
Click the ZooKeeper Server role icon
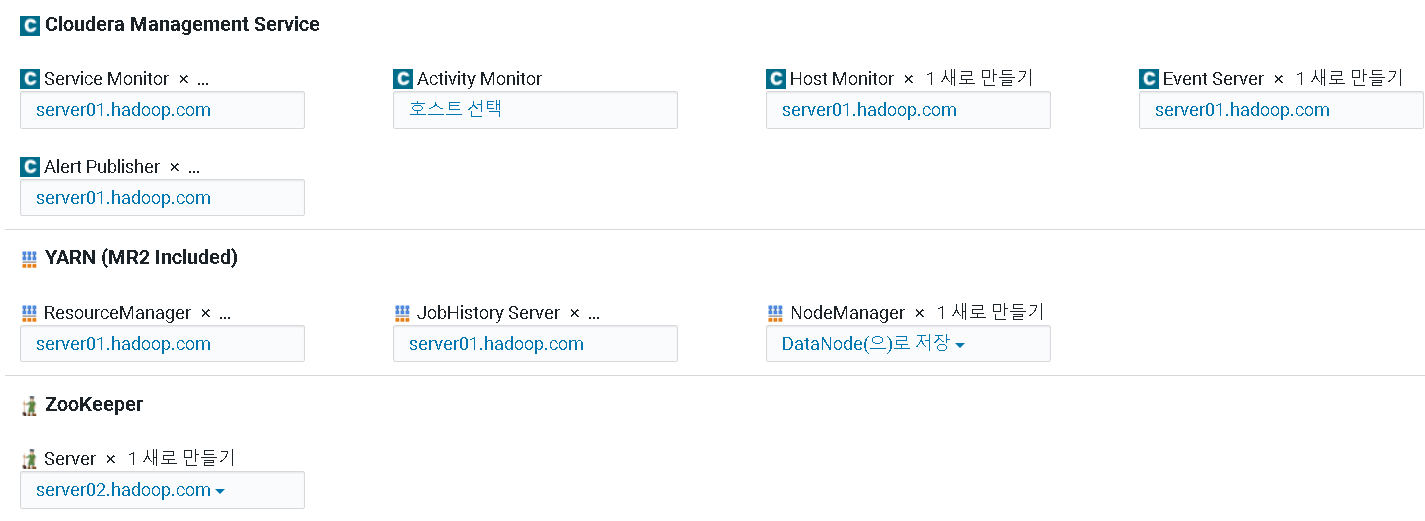[29, 460]
